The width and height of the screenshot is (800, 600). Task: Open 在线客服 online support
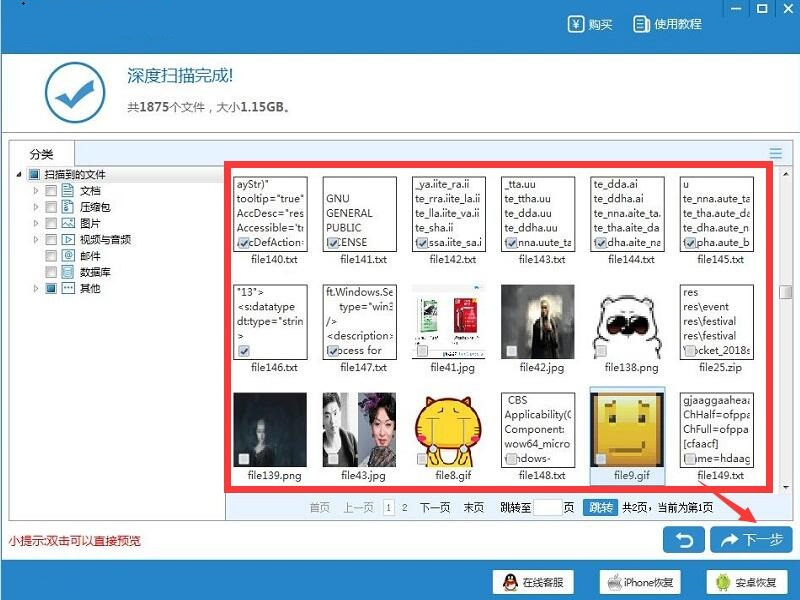533,582
